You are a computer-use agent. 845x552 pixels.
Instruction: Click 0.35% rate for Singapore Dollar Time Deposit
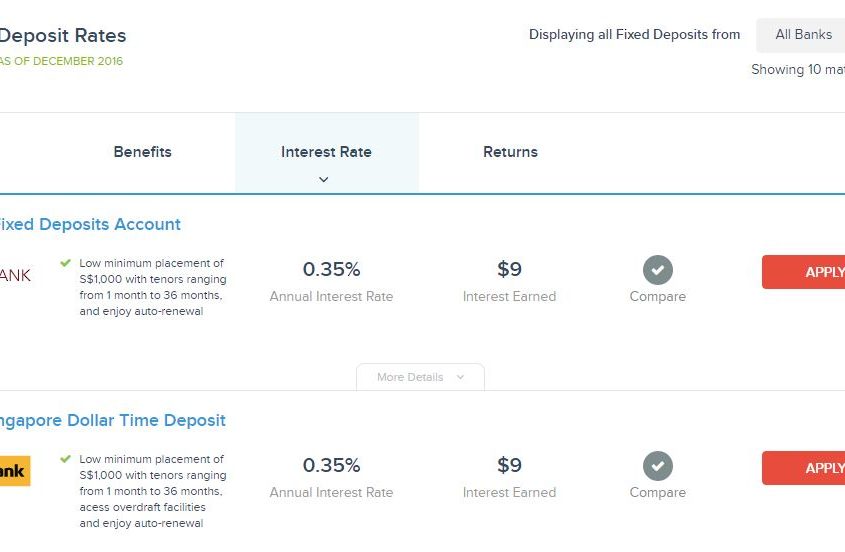click(x=331, y=465)
